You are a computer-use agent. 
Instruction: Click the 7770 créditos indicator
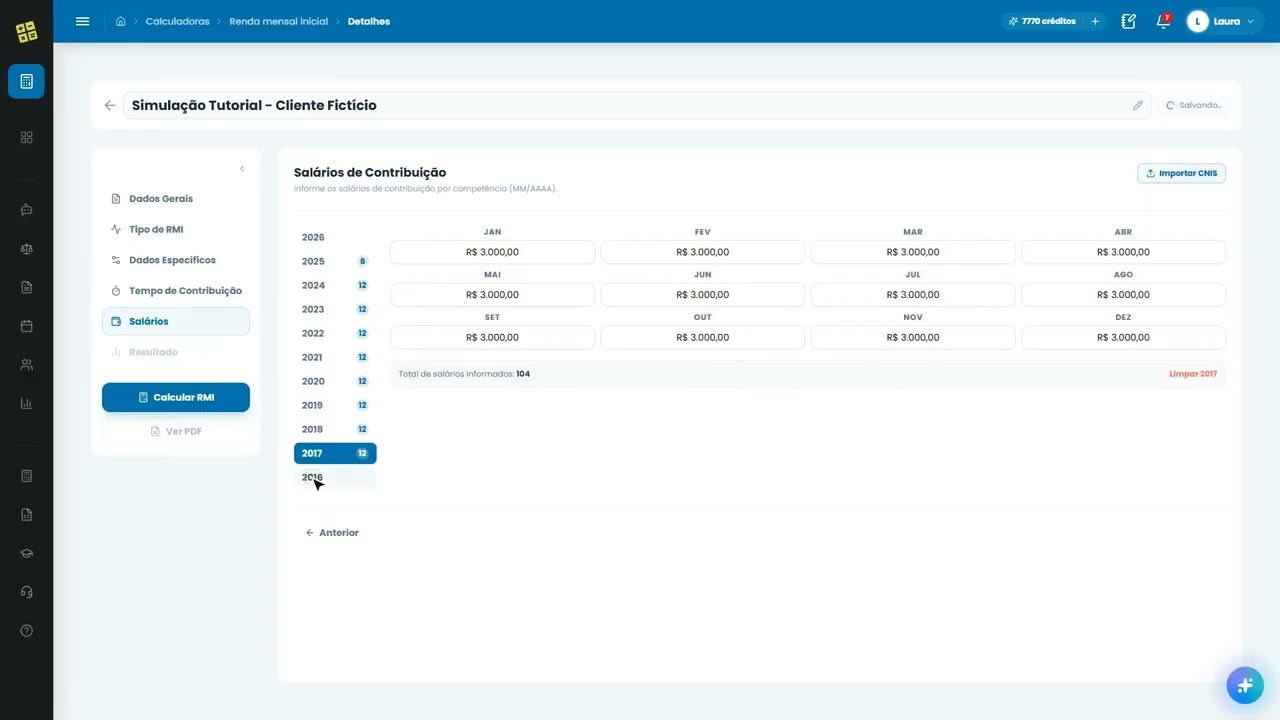[1042, 21]
